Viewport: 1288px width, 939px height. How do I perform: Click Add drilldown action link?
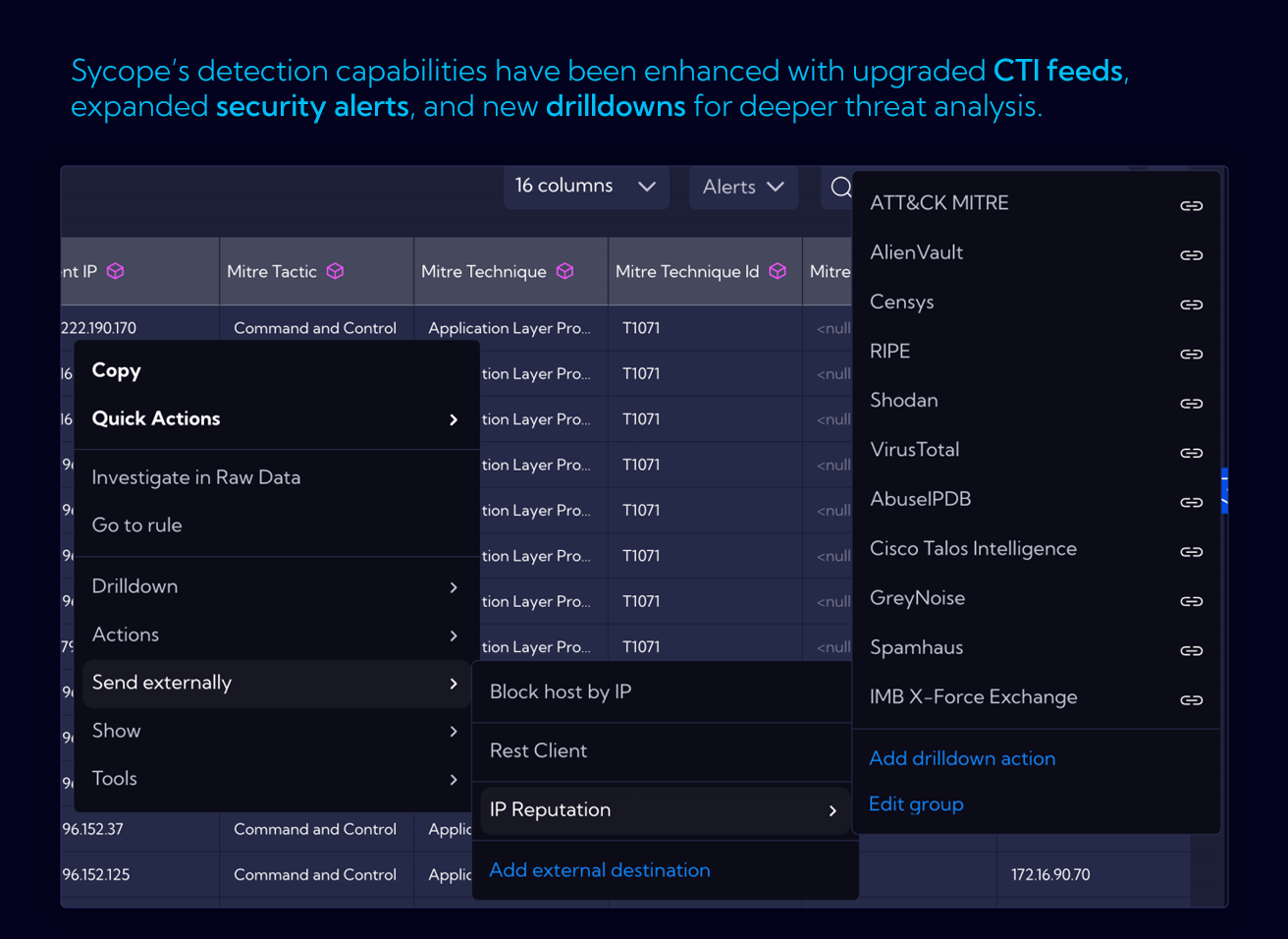pyautogui.click(x=962, y=758)
